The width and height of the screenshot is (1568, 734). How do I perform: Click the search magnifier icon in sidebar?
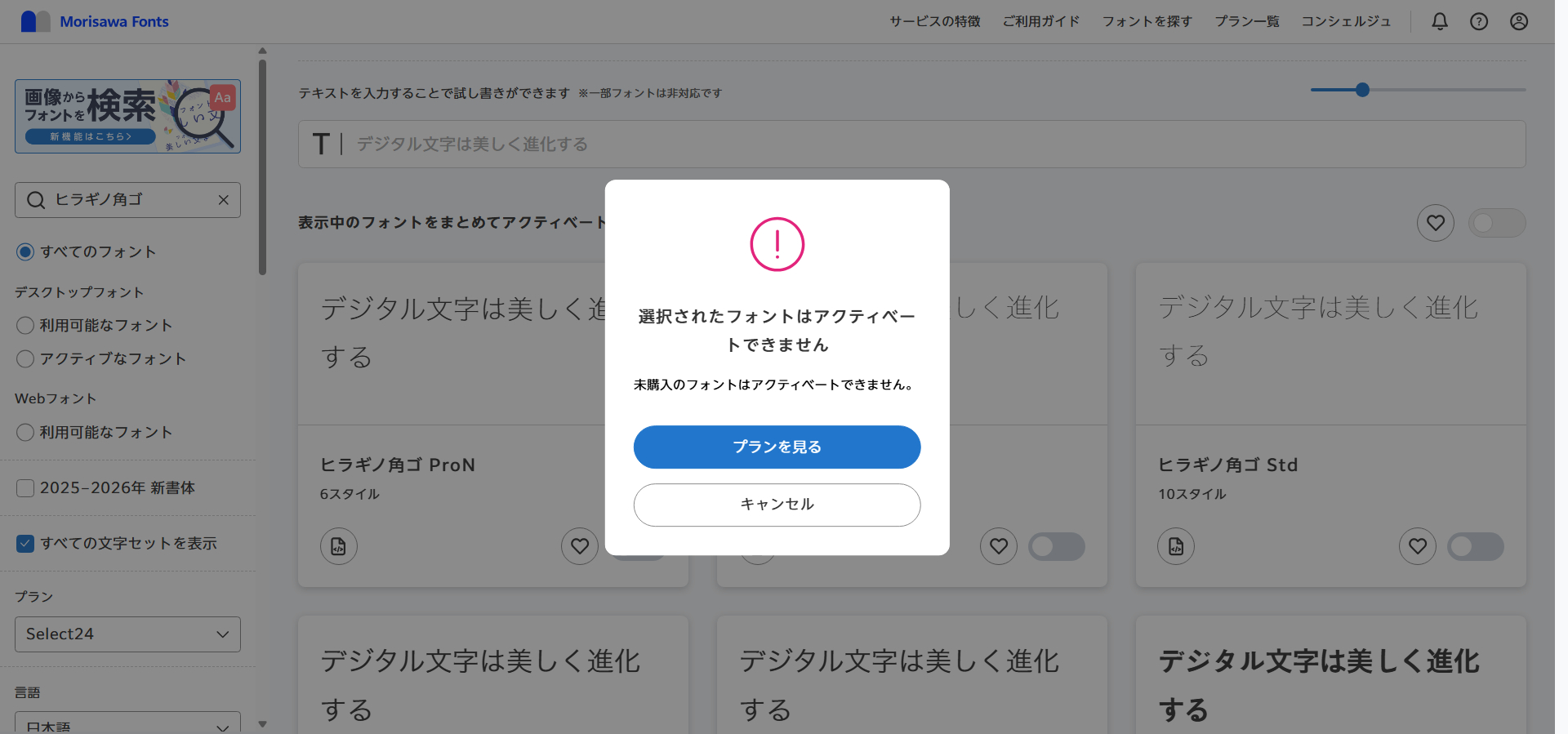point(36,200)
